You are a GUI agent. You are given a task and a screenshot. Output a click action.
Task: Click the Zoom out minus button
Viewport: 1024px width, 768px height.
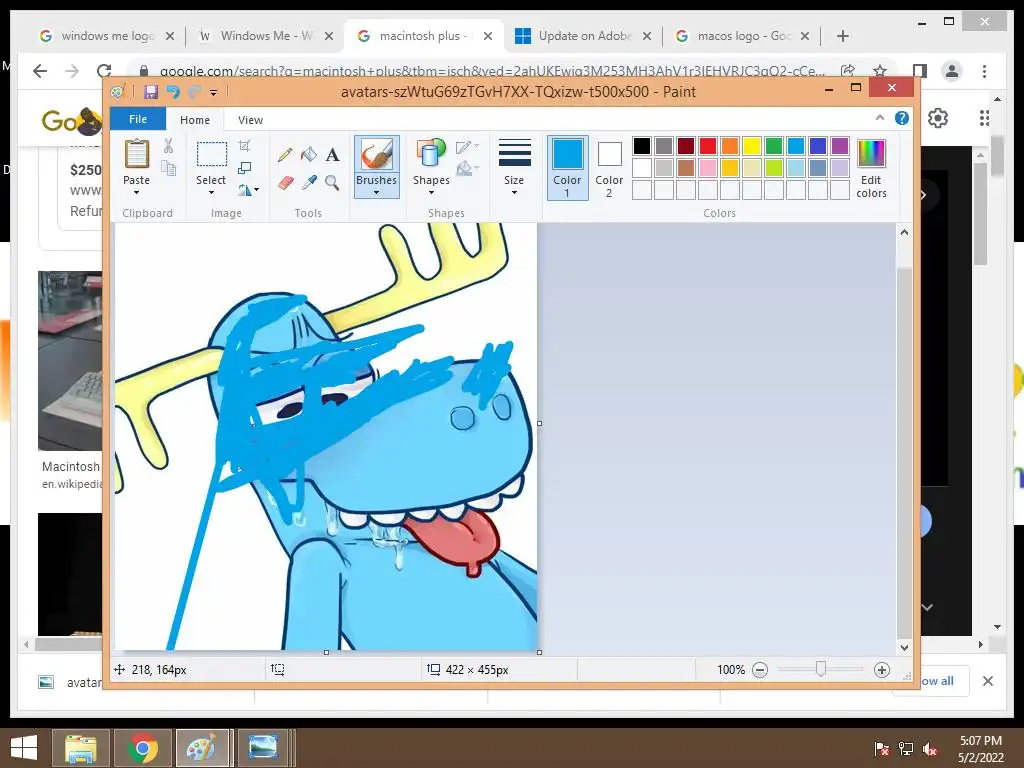(x=760, y=670)
